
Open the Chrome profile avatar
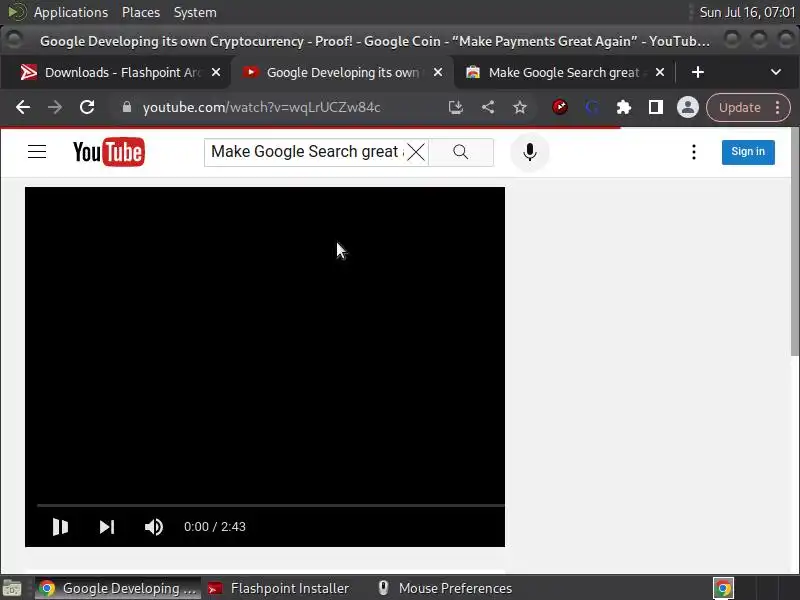(688, 107)
